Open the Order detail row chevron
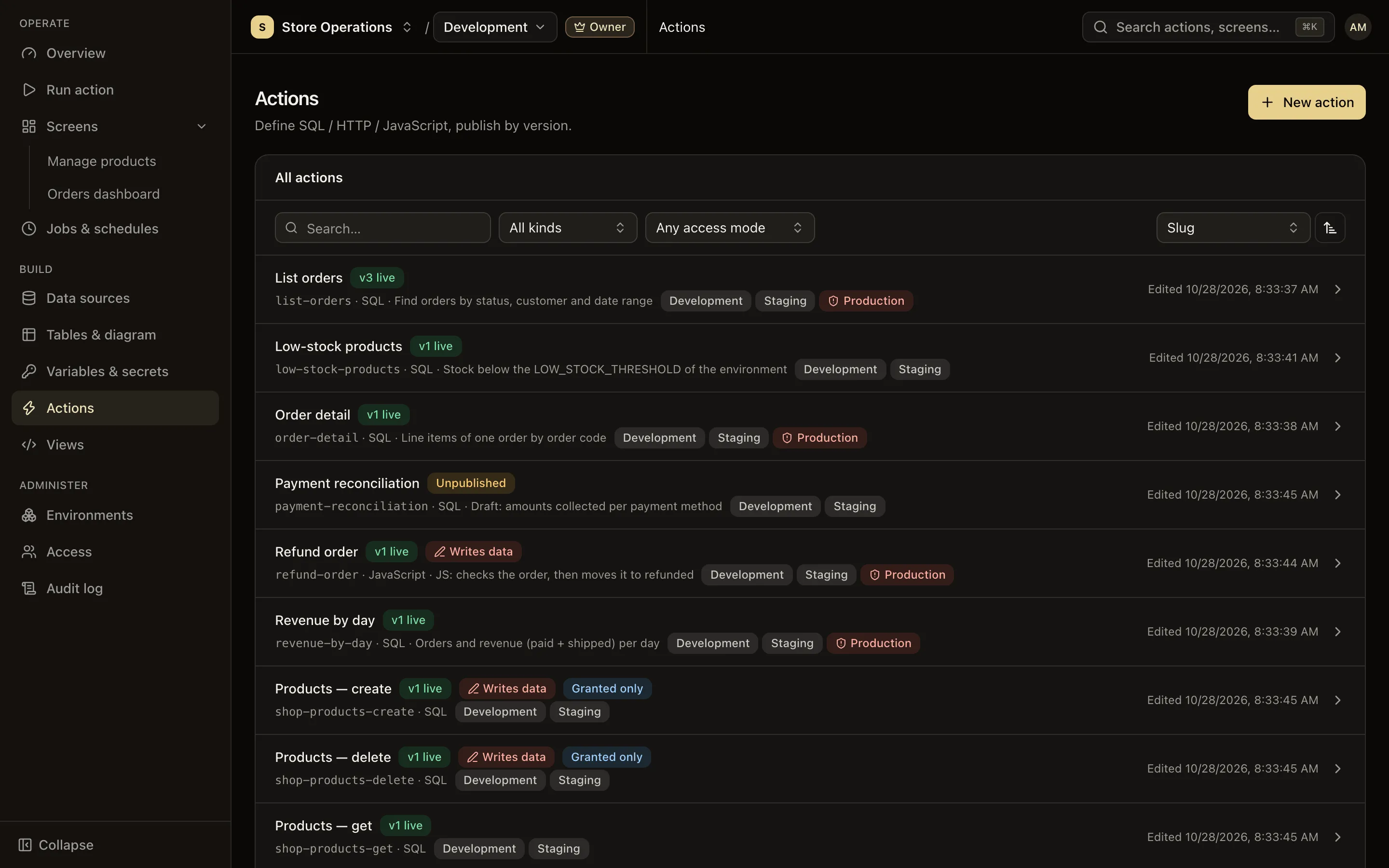 click(1337, 426)
